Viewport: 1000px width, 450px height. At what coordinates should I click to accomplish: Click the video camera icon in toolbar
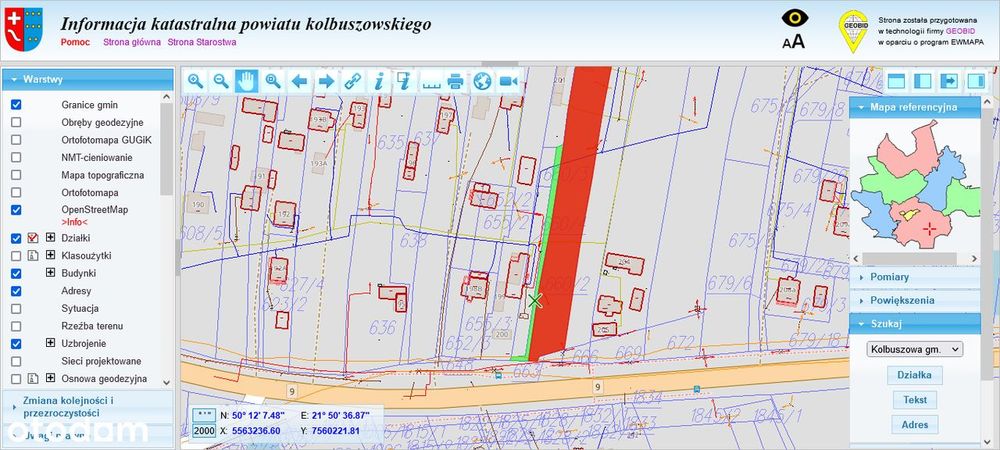coord(508,81)
